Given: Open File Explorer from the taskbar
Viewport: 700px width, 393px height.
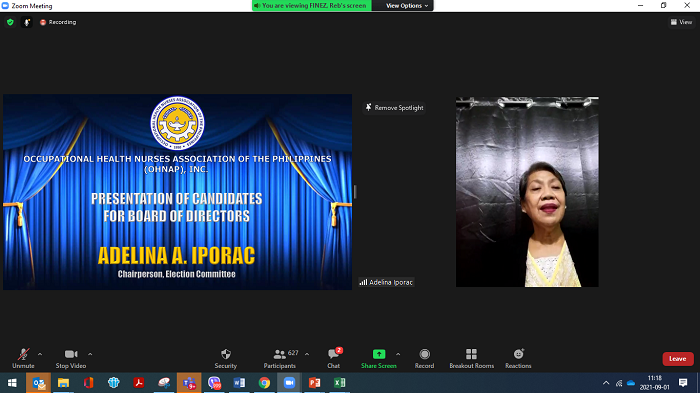Looking at the screenshot, I should 63,383.
